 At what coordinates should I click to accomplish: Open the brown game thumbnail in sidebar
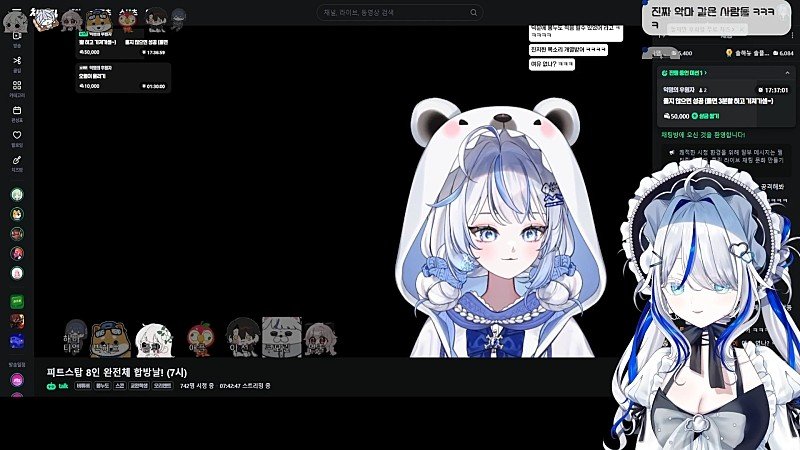[17, 321]
